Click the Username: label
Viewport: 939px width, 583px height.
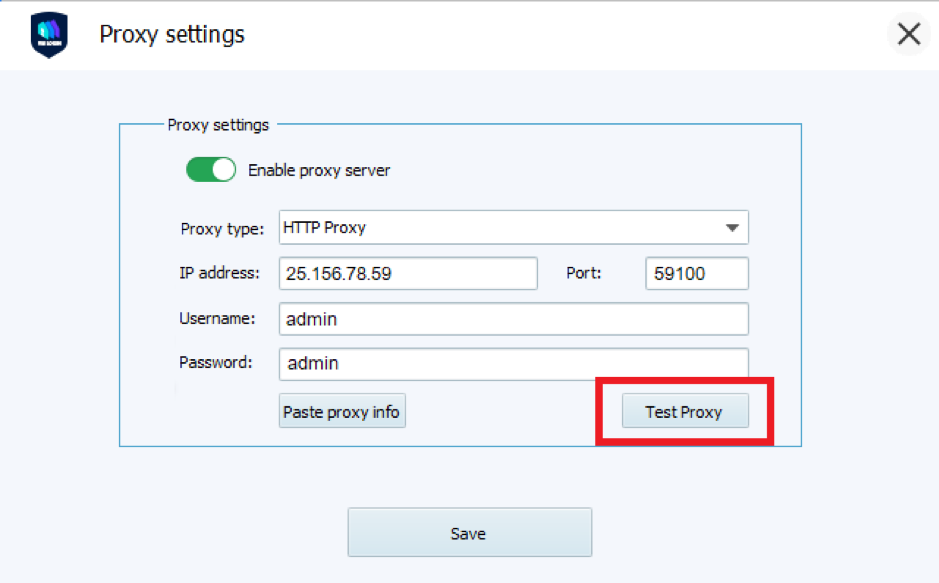tap(217, 318)
